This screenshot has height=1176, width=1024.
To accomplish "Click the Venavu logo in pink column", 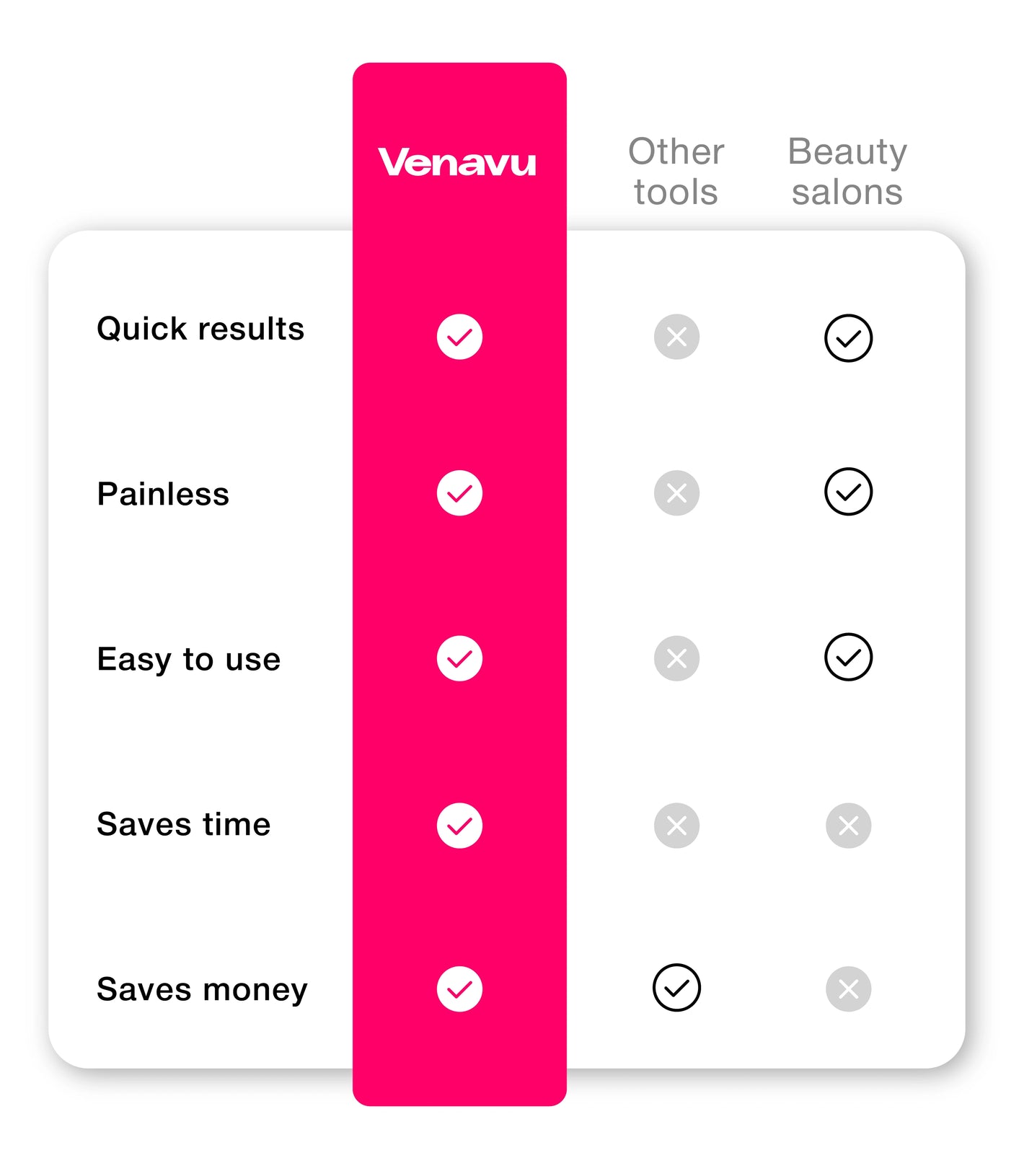I will pos(456,162).
